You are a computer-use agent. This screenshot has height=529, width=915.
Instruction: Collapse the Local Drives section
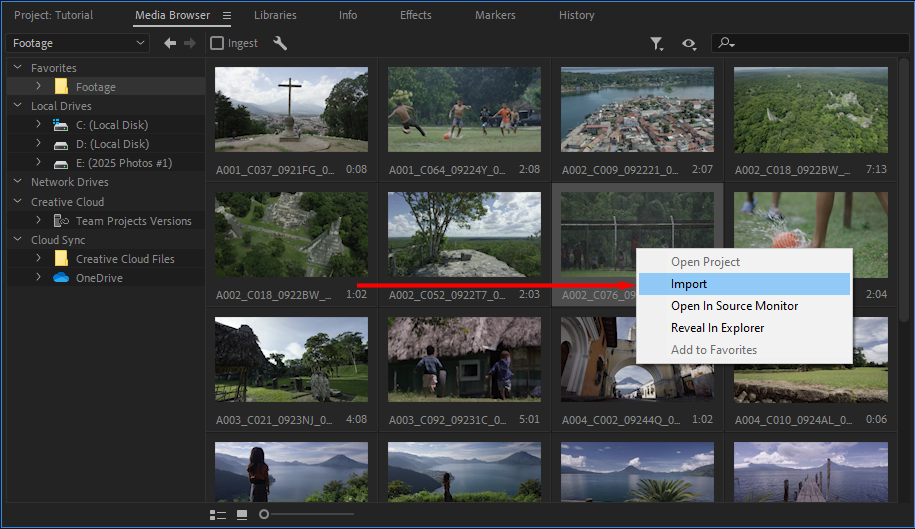(18, 106)
